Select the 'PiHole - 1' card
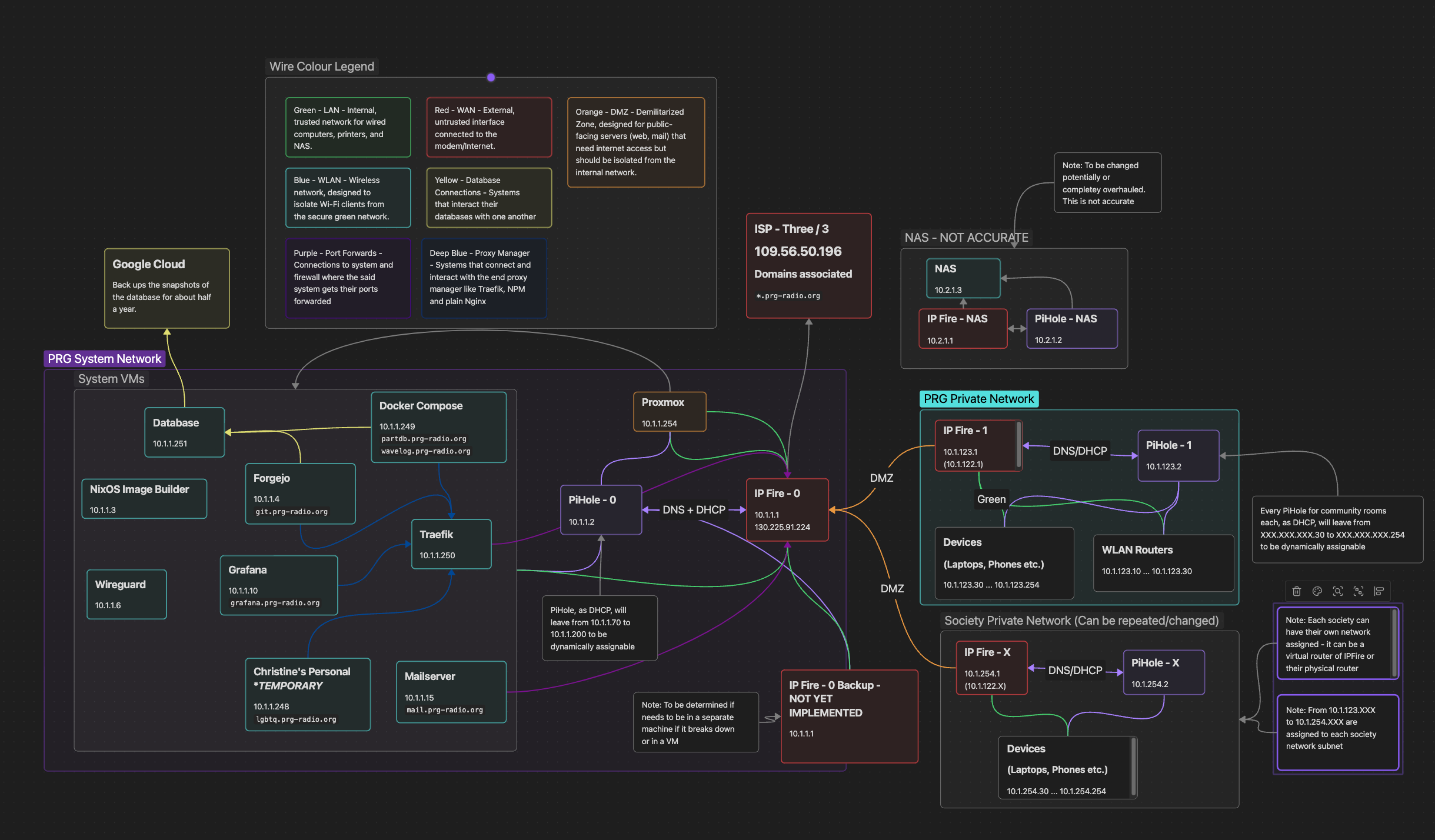The image size is (1435, 840). pos(1178,456)
